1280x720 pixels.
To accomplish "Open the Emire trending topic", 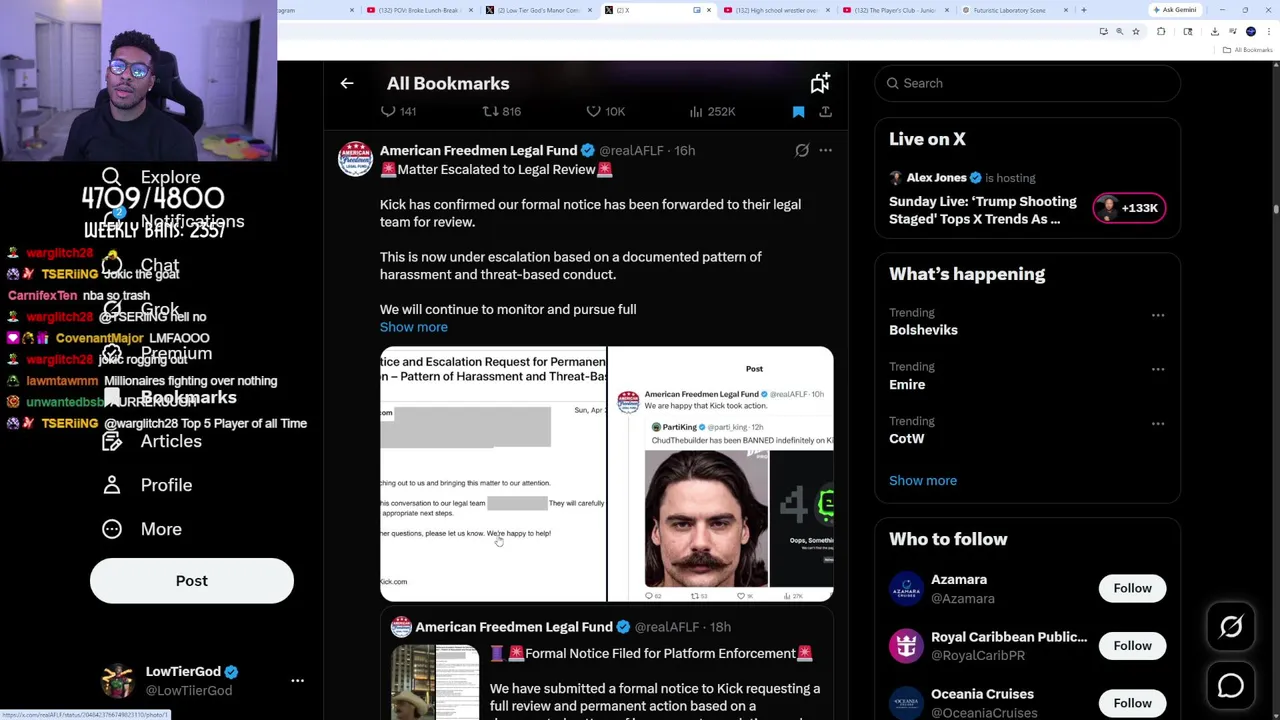I will click(x=907, y=384).
